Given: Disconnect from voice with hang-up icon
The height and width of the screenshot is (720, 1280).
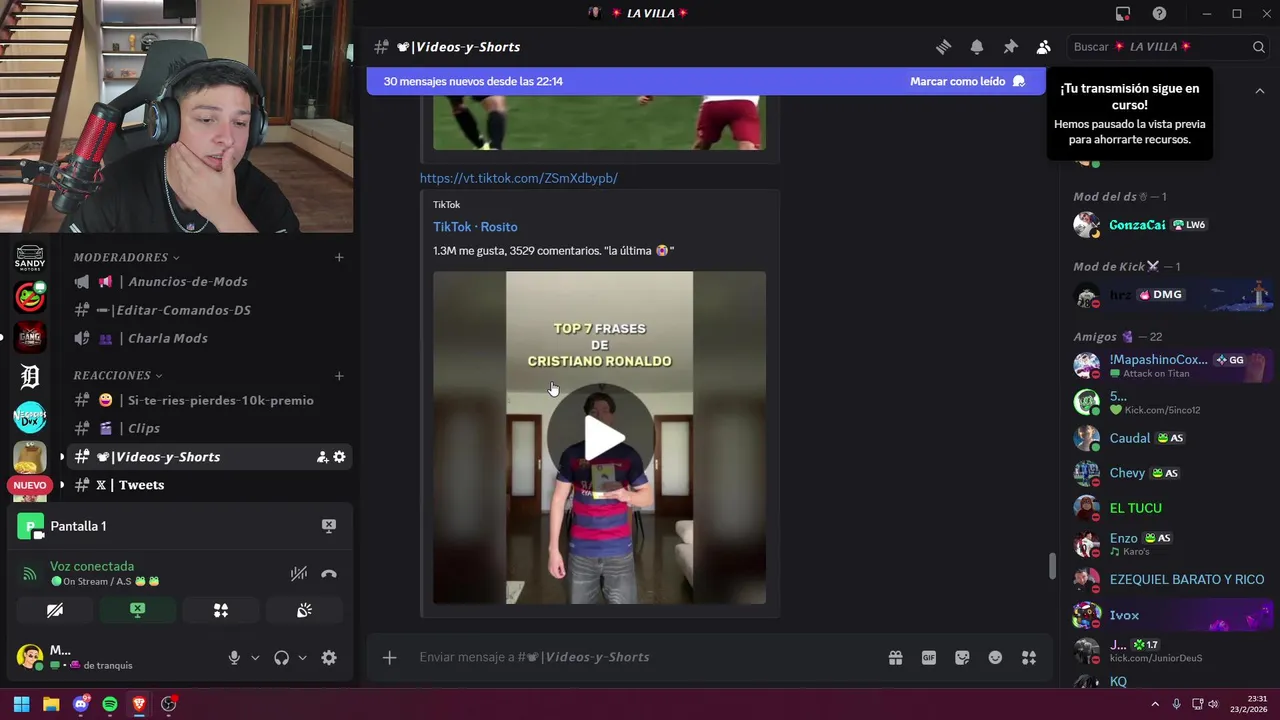Looking at the screenshot, I should tap(328, 574).
